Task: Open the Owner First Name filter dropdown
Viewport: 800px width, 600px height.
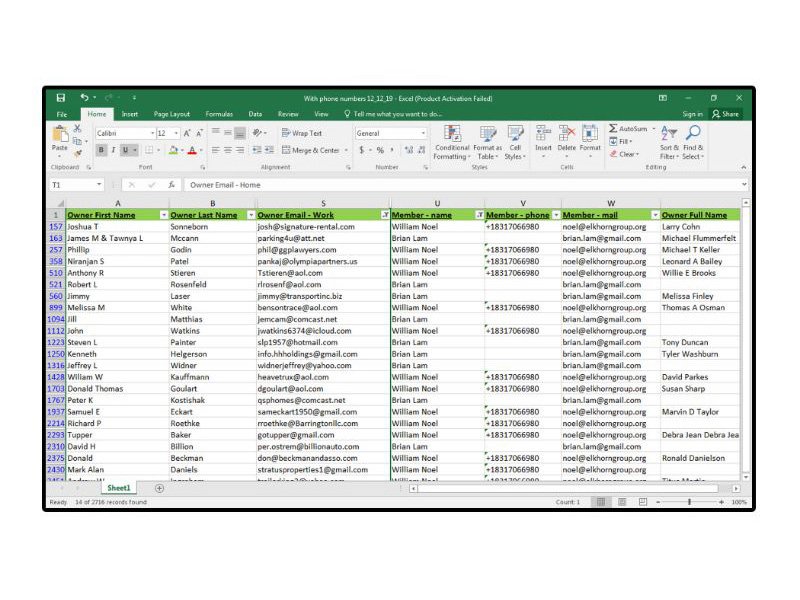Action: pyautogui.click(x=164, y=215)
